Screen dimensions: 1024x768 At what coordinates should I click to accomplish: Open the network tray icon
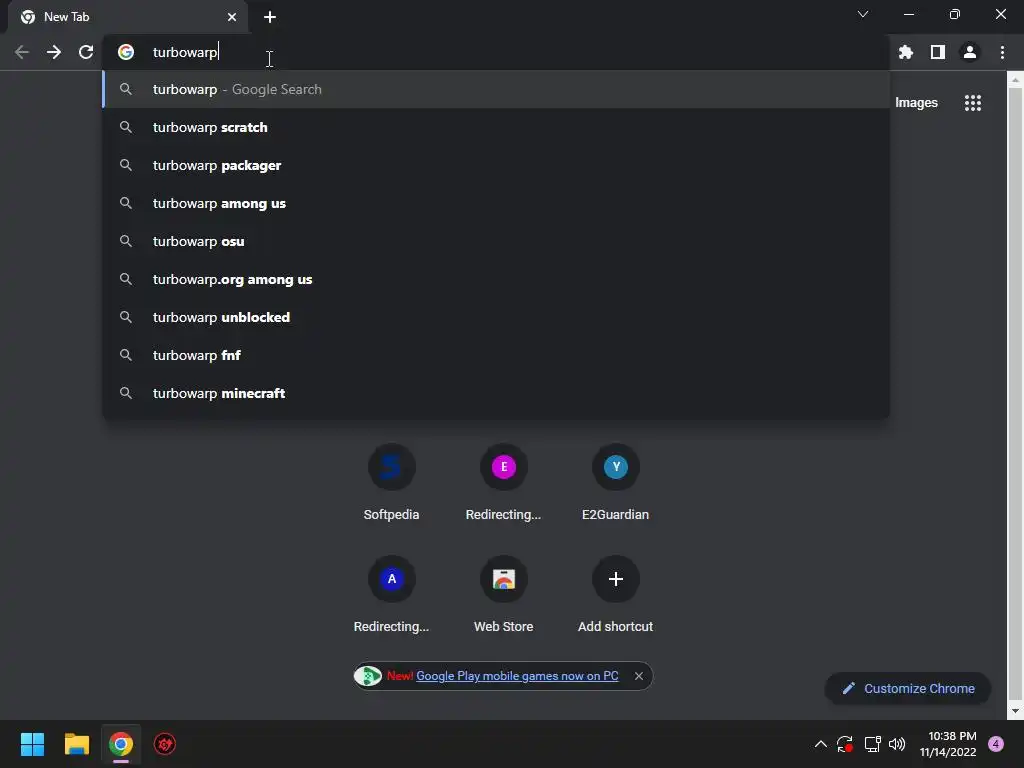coord(872,744)
